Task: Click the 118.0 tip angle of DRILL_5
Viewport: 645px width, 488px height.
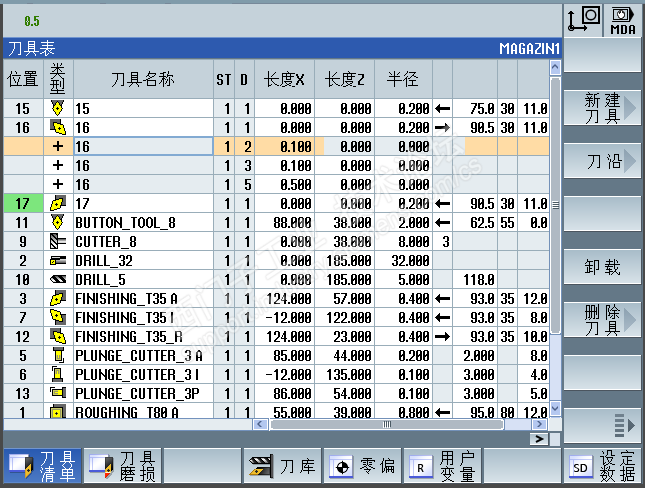Action: [x=479, y=280]
